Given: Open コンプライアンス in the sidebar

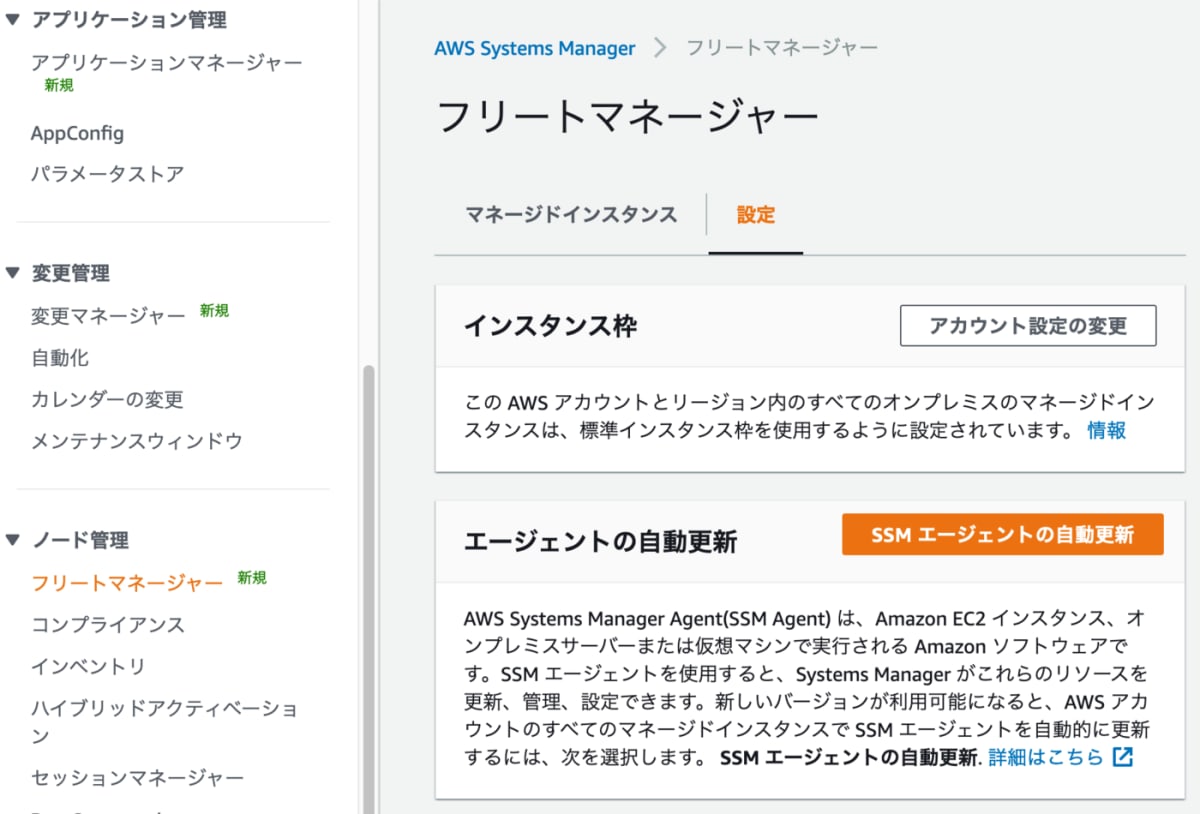Looking at the screenshot, I should (x=108, y=625).
